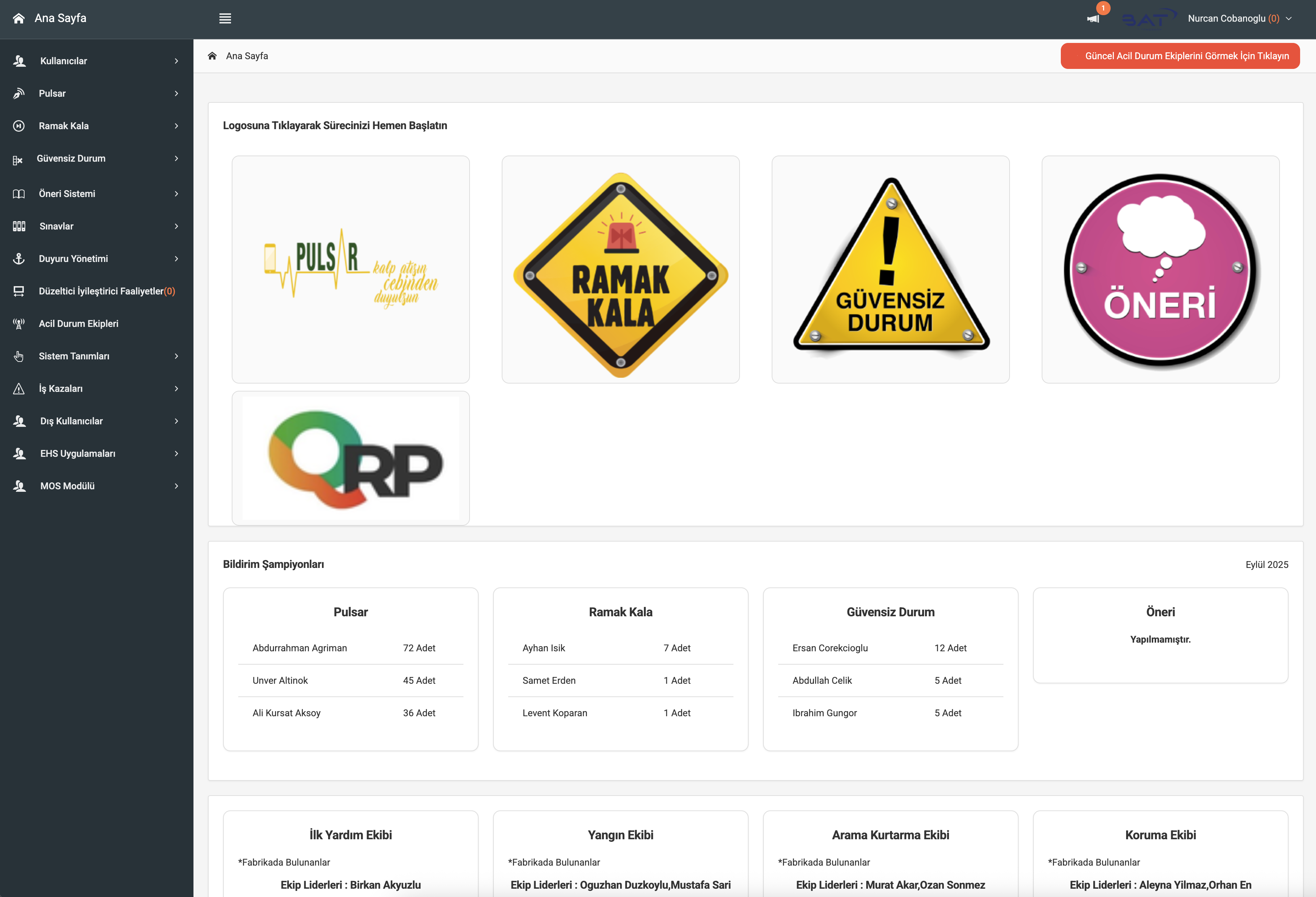Click the QRP logo tile
This screenshot has height=897, width=1316.
click(350, 458)
